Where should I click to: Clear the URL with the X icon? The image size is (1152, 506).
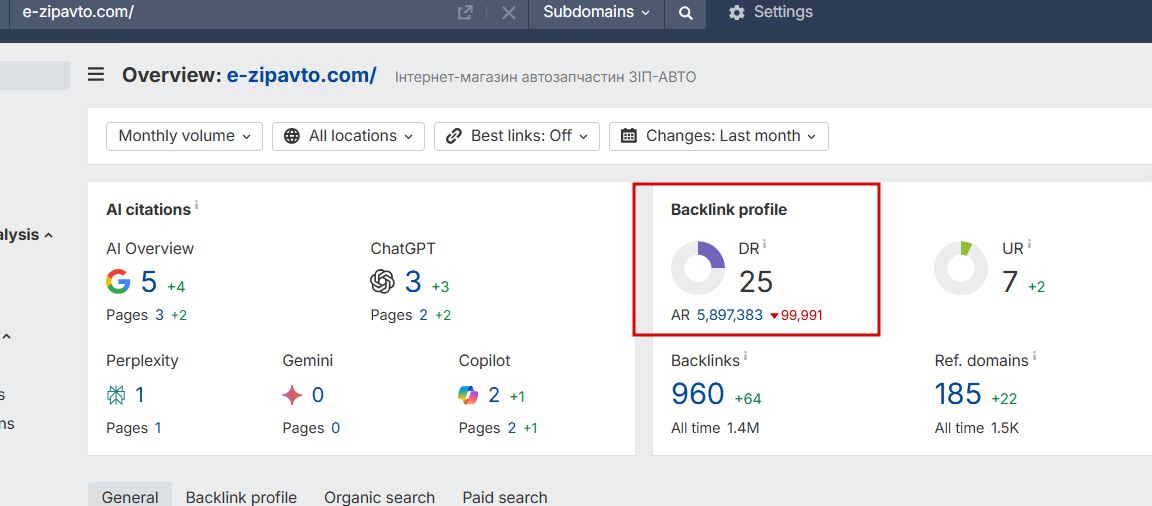(508, 13)
